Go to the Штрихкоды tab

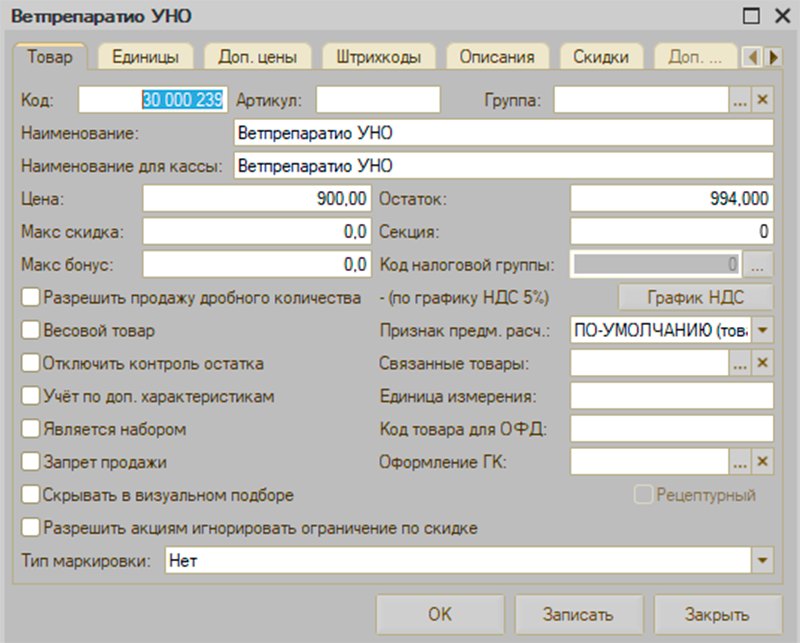click(379, 57)
